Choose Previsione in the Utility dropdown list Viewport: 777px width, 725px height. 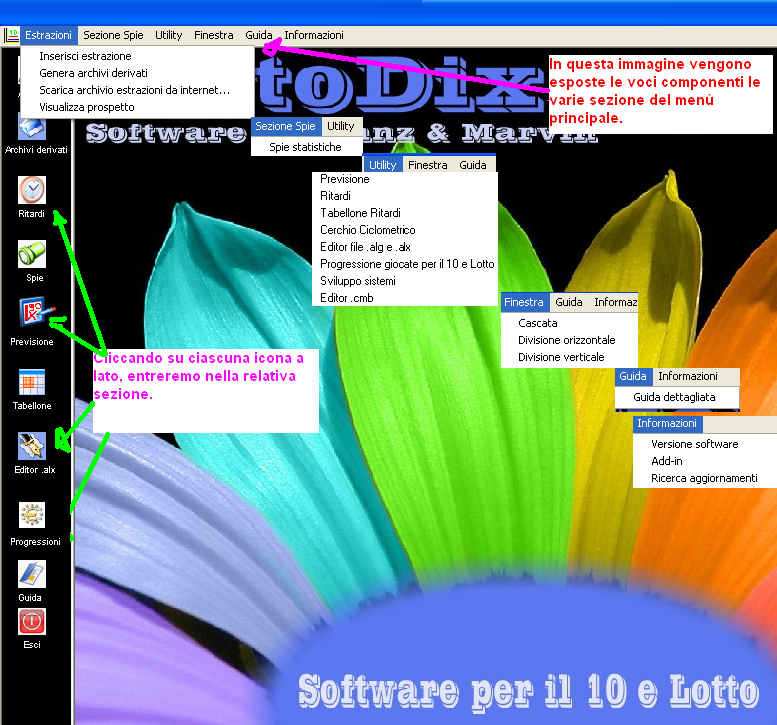(x=345, y=179)
